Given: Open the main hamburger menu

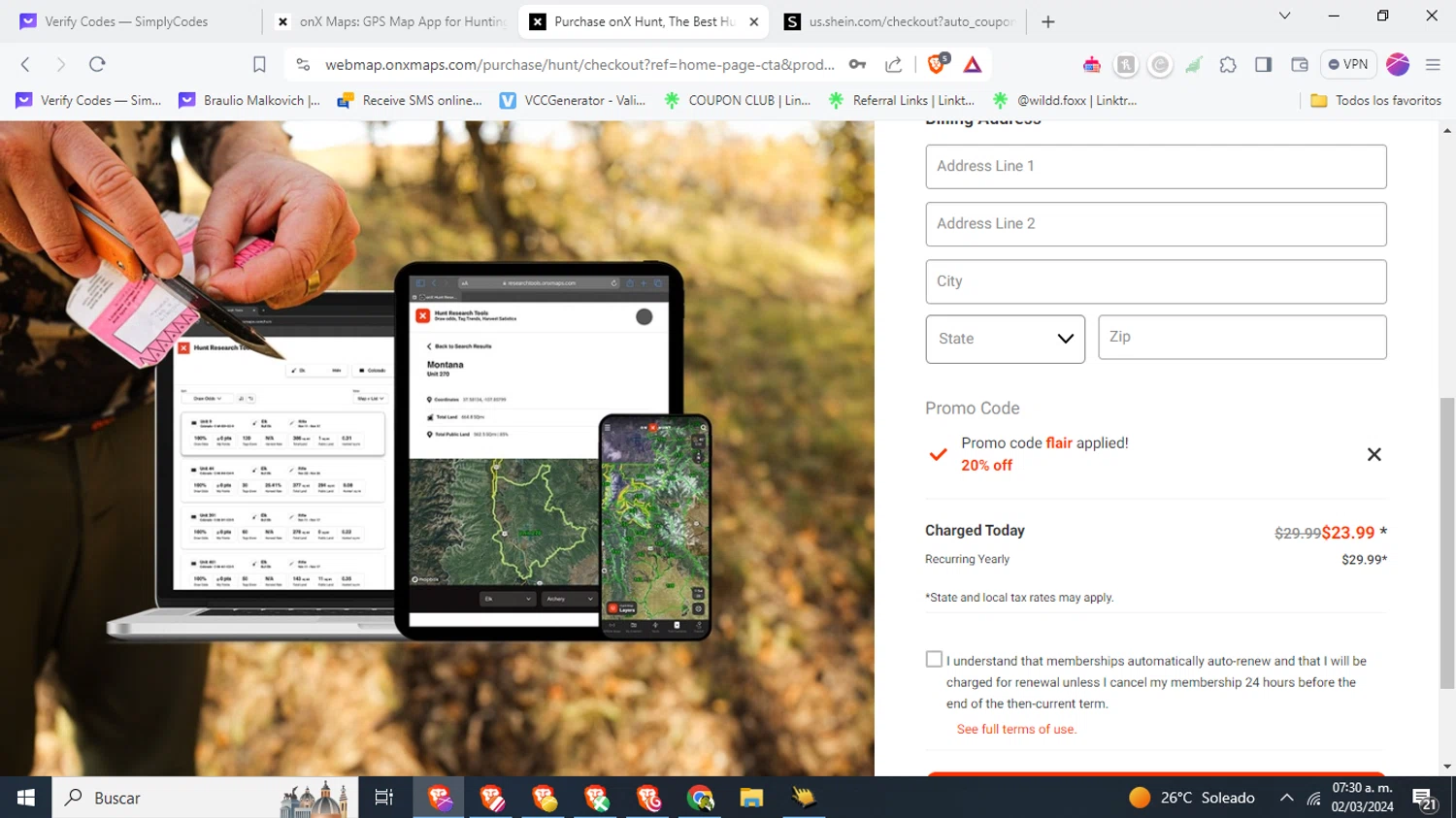Looking at the screenshot, I should 1433,64.
